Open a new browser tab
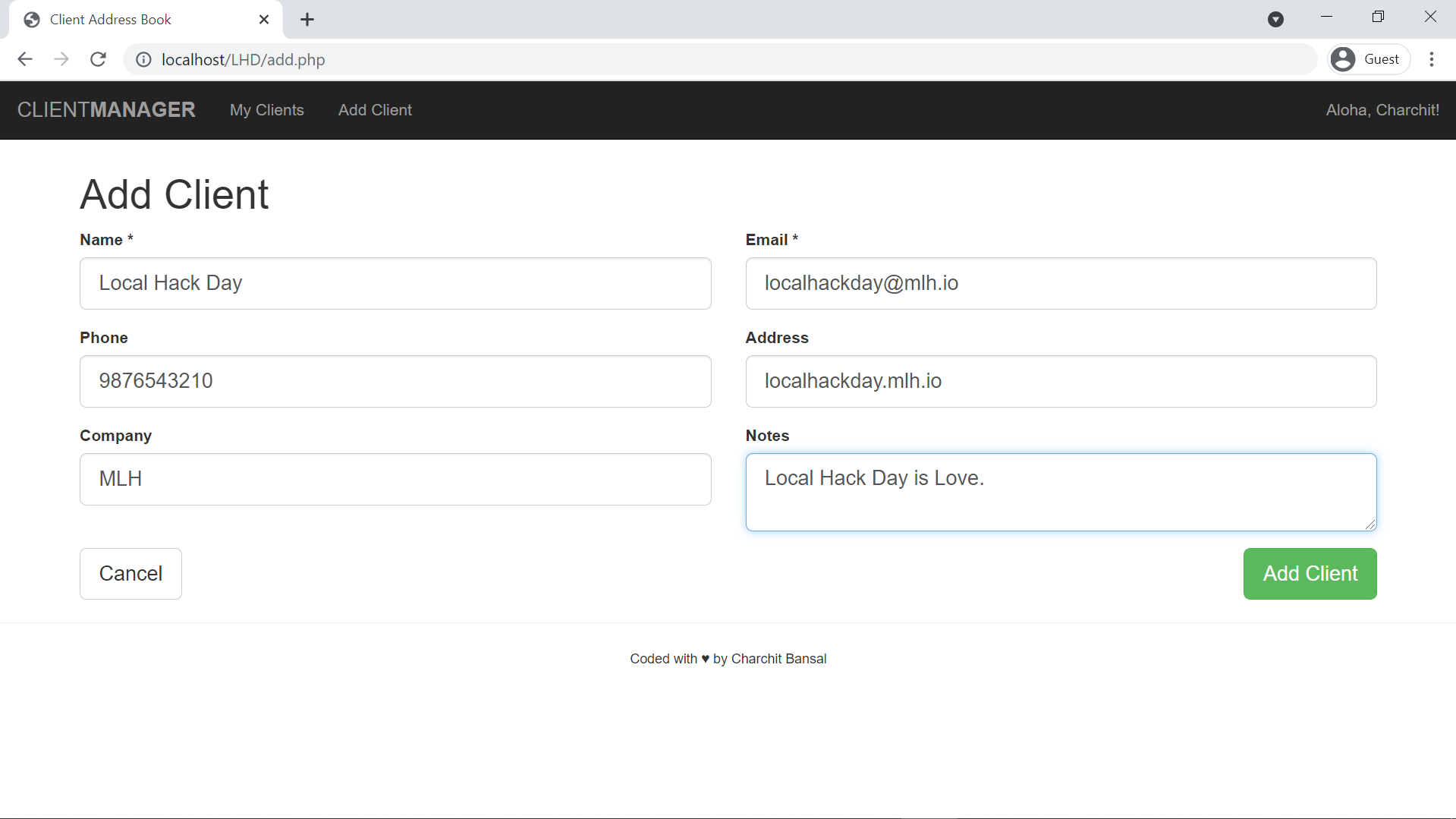 tap(307, 20)
